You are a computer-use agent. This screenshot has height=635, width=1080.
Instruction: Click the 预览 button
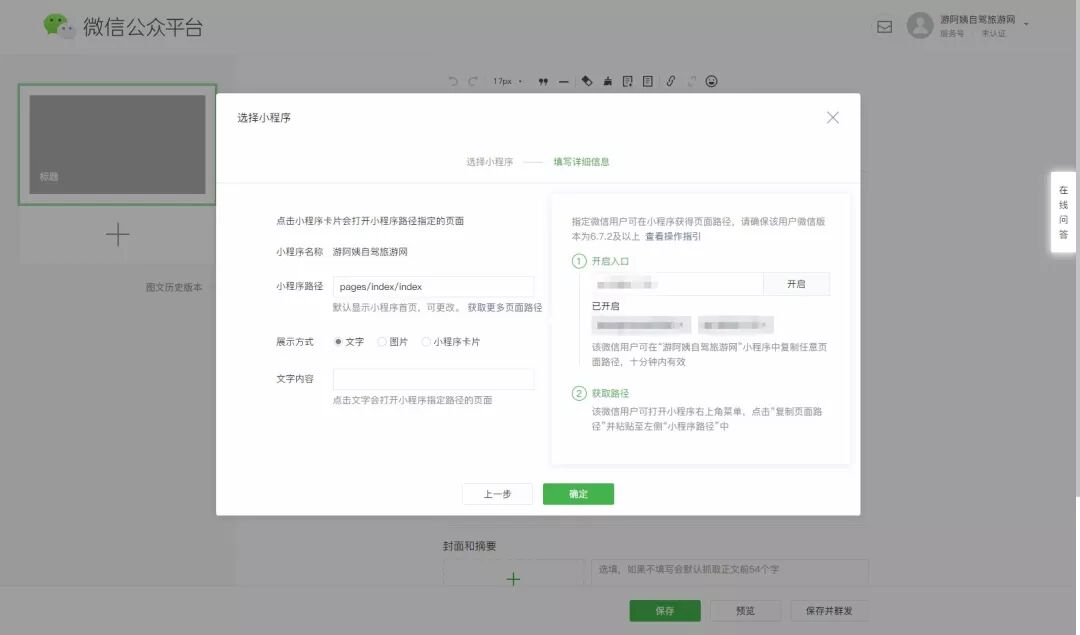pos(745,611)
